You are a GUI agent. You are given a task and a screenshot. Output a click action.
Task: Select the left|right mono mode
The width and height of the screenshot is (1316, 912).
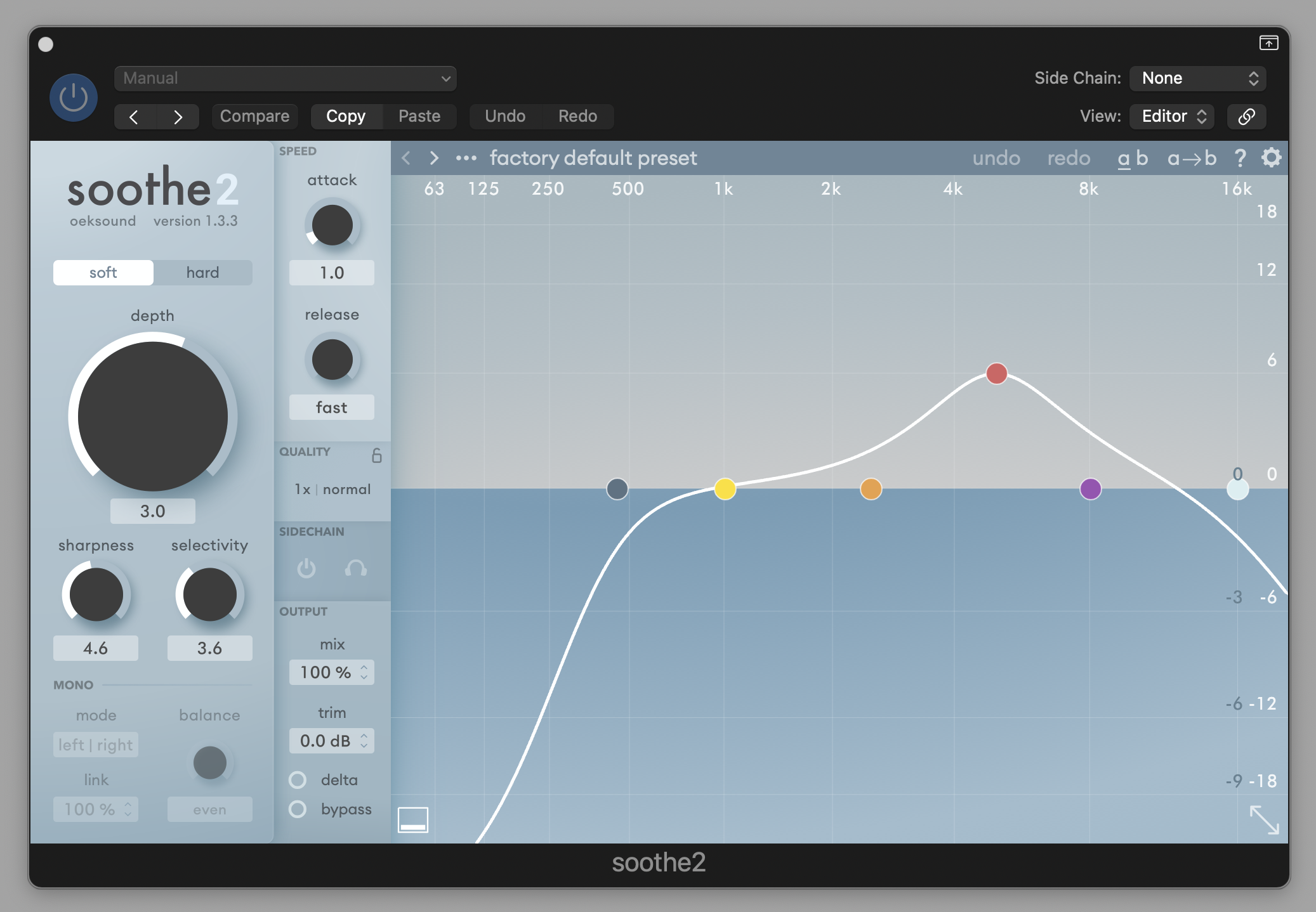pos(95,745)
